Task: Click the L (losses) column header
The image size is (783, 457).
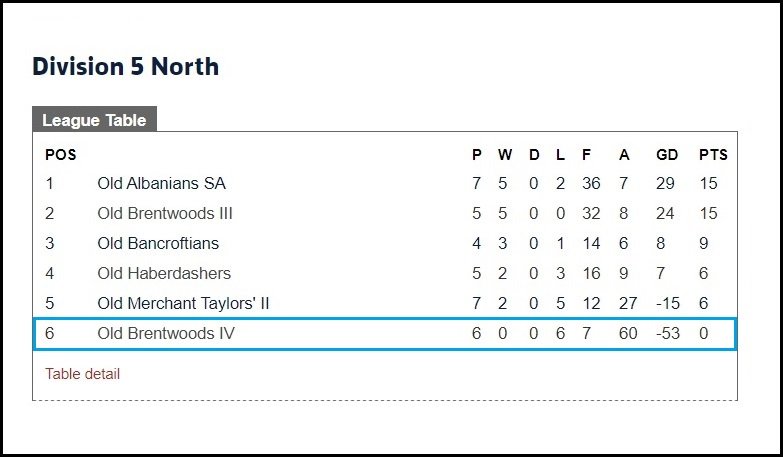Action: [x=560, y=155]
